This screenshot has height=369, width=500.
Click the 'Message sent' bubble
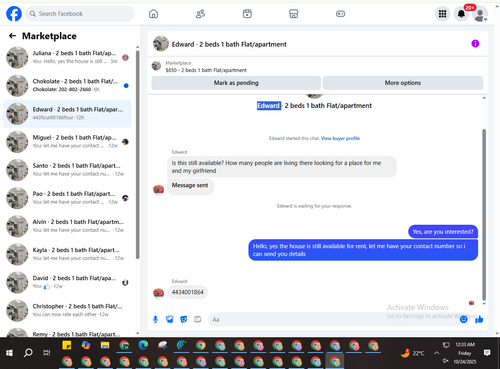tap(190, 186)
